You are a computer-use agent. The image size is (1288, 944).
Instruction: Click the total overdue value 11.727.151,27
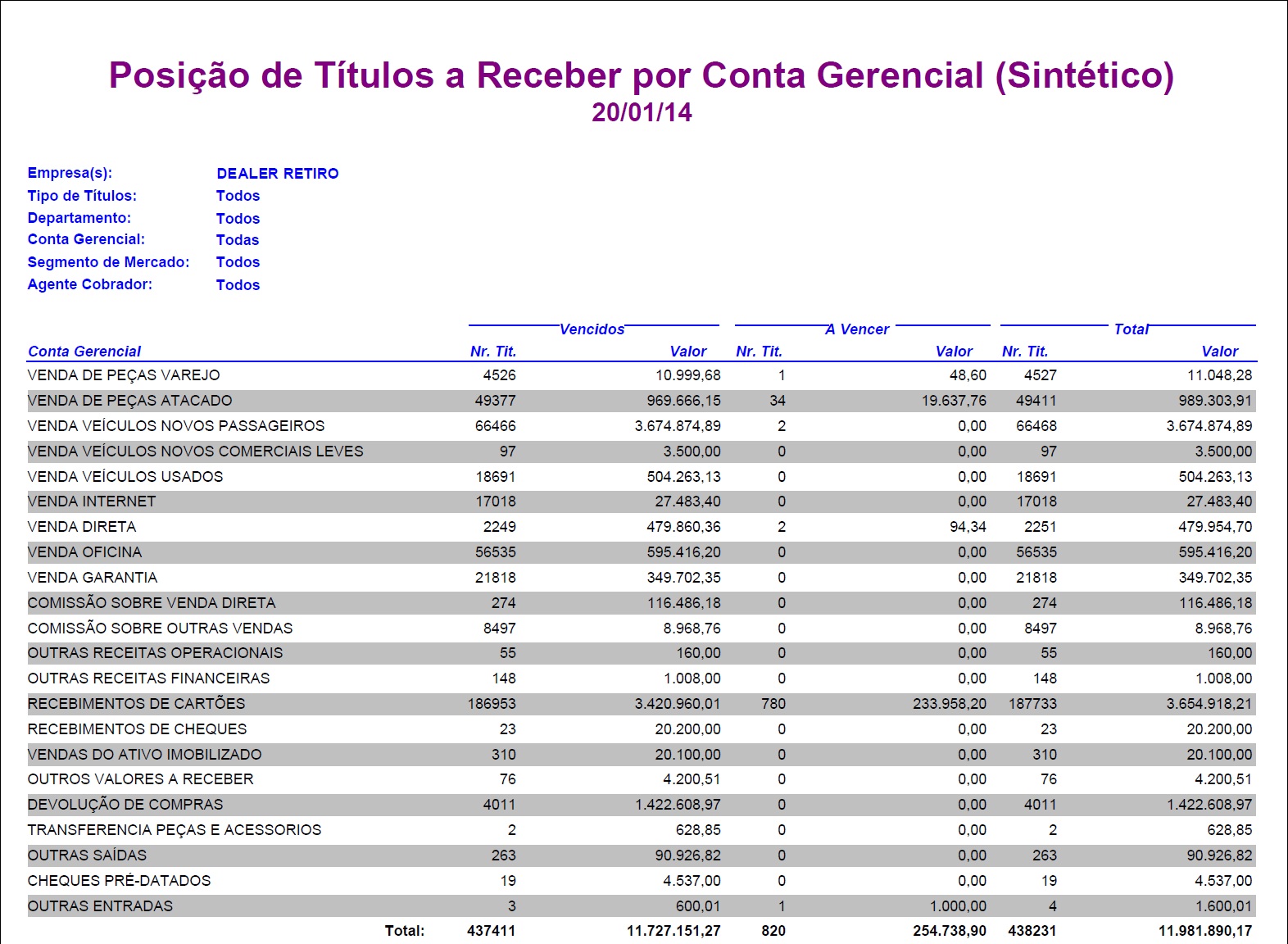[x=673, y=931]
